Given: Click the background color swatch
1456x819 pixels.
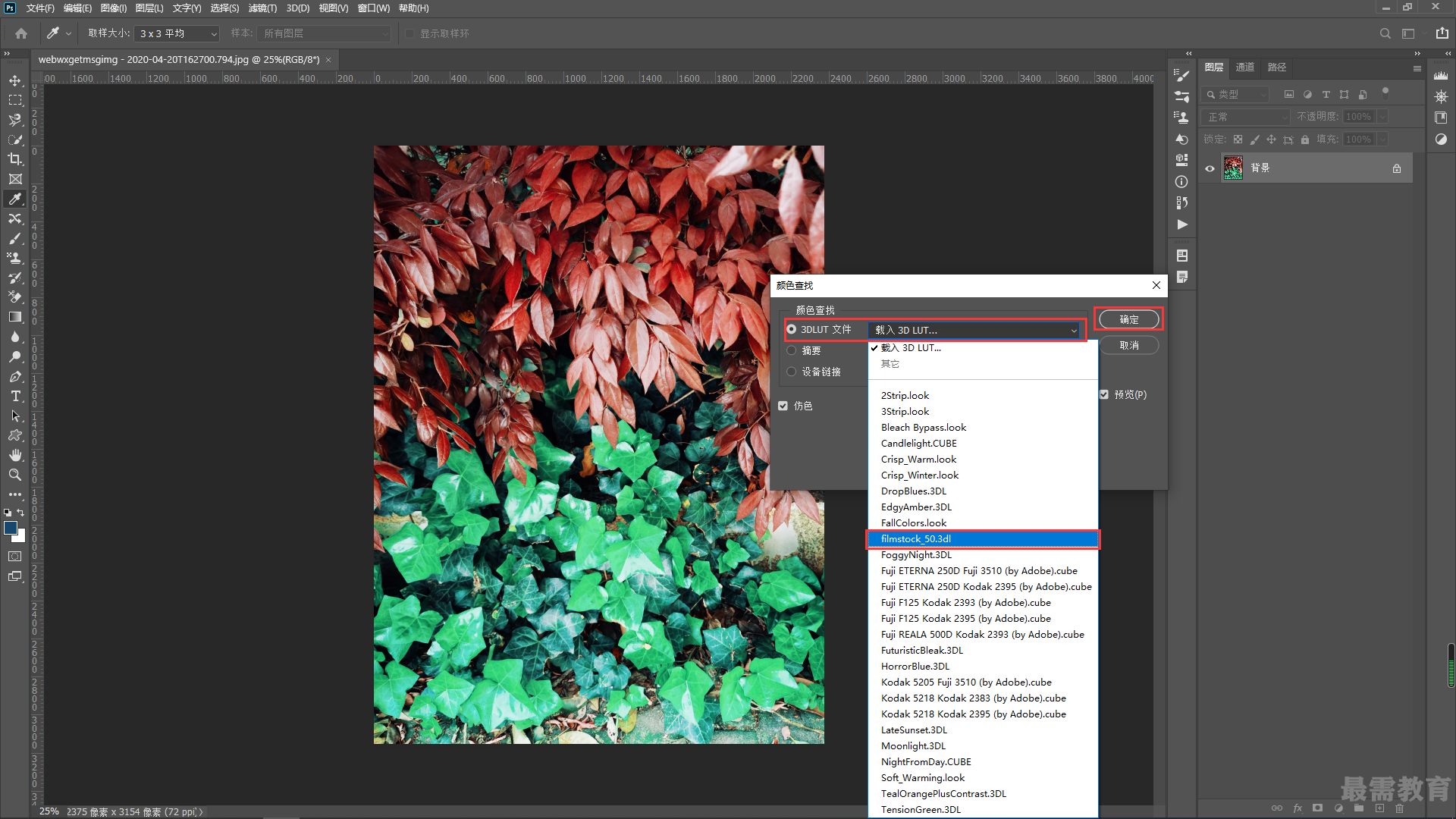Looking at the screenshot, I should (x=21, y=538).
